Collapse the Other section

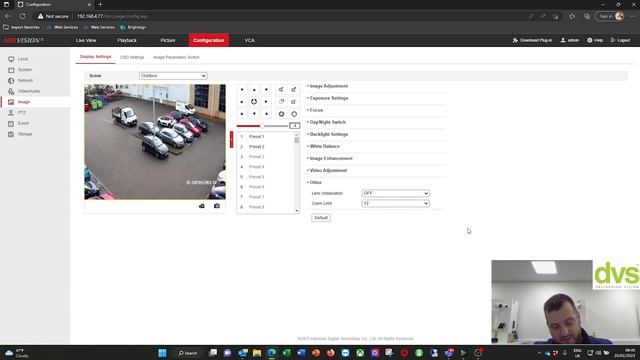point(315,182)
